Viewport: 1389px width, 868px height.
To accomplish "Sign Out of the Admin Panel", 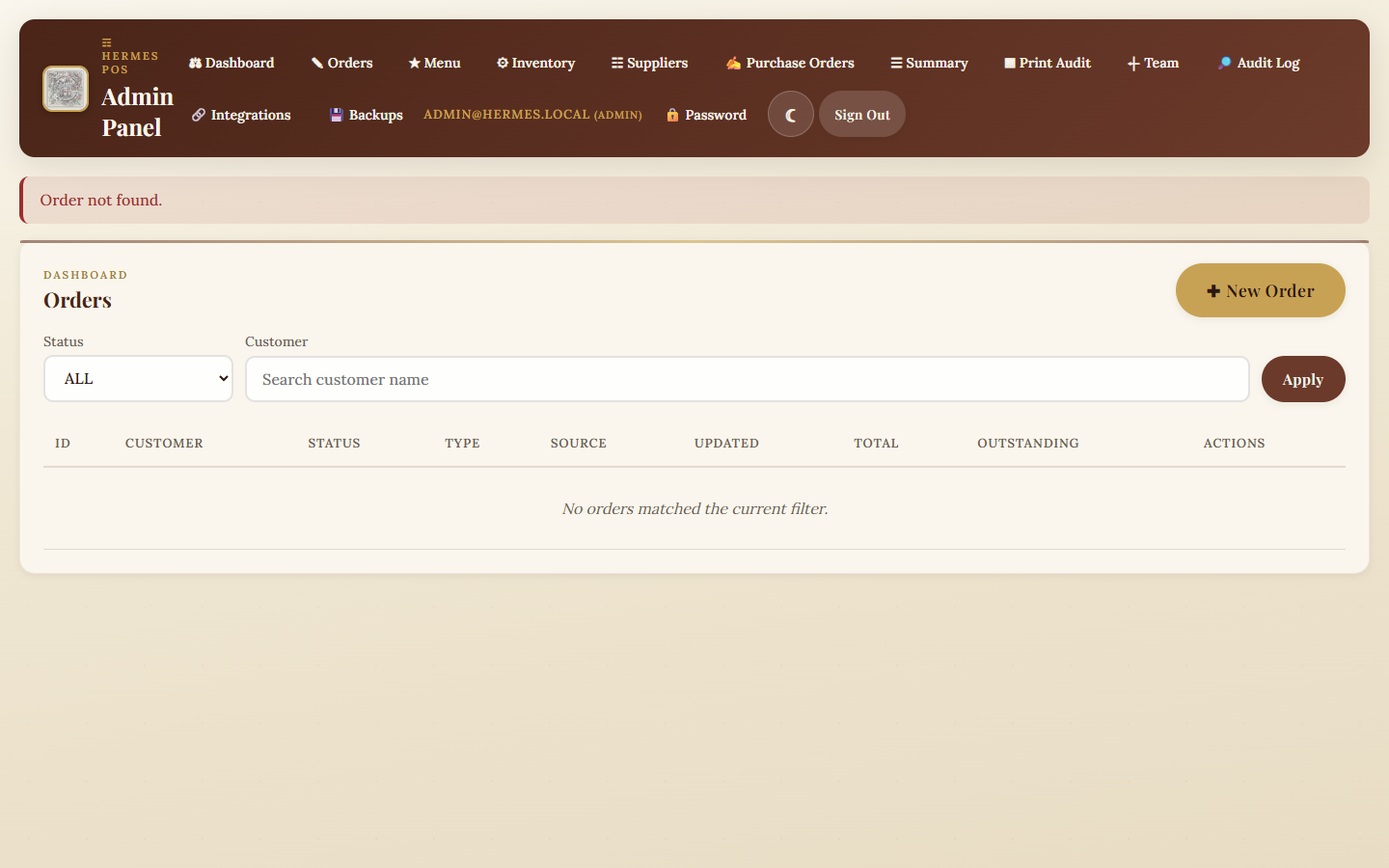I will [861, 114].
